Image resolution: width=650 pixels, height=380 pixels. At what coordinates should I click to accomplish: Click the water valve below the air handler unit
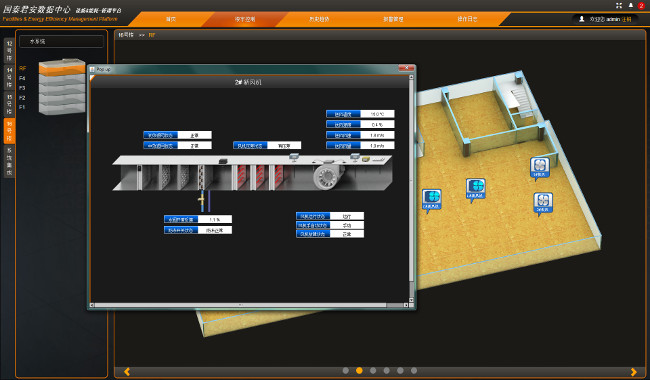pyautogui.click(x=201, y=201)
